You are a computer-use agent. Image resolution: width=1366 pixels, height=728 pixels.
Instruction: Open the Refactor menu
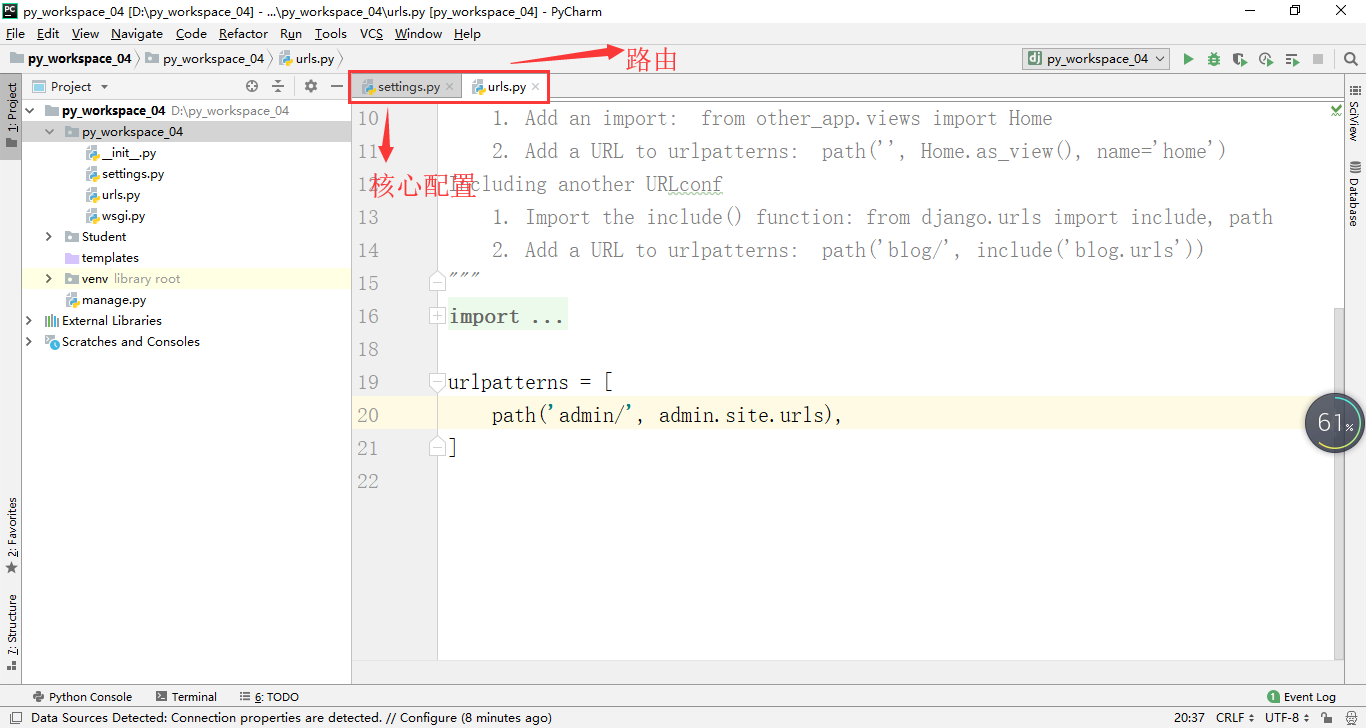244,33
